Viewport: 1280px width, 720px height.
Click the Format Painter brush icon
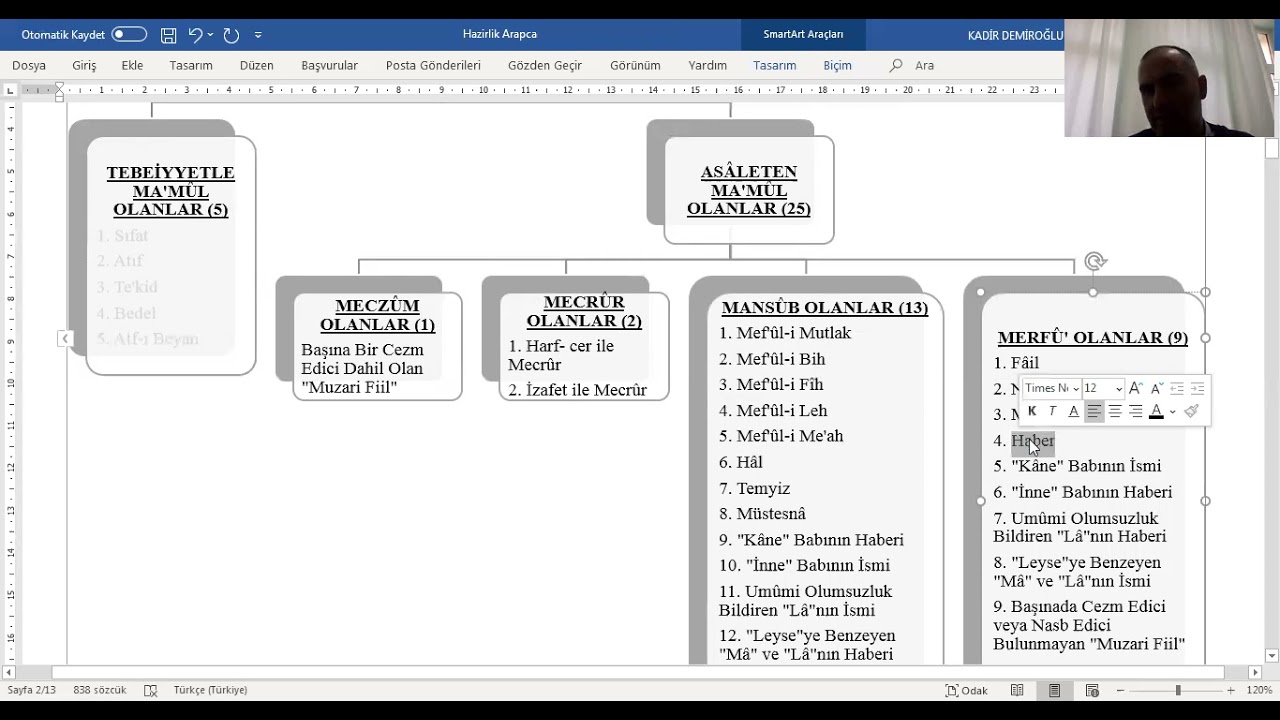click(x=1191, y=411)
